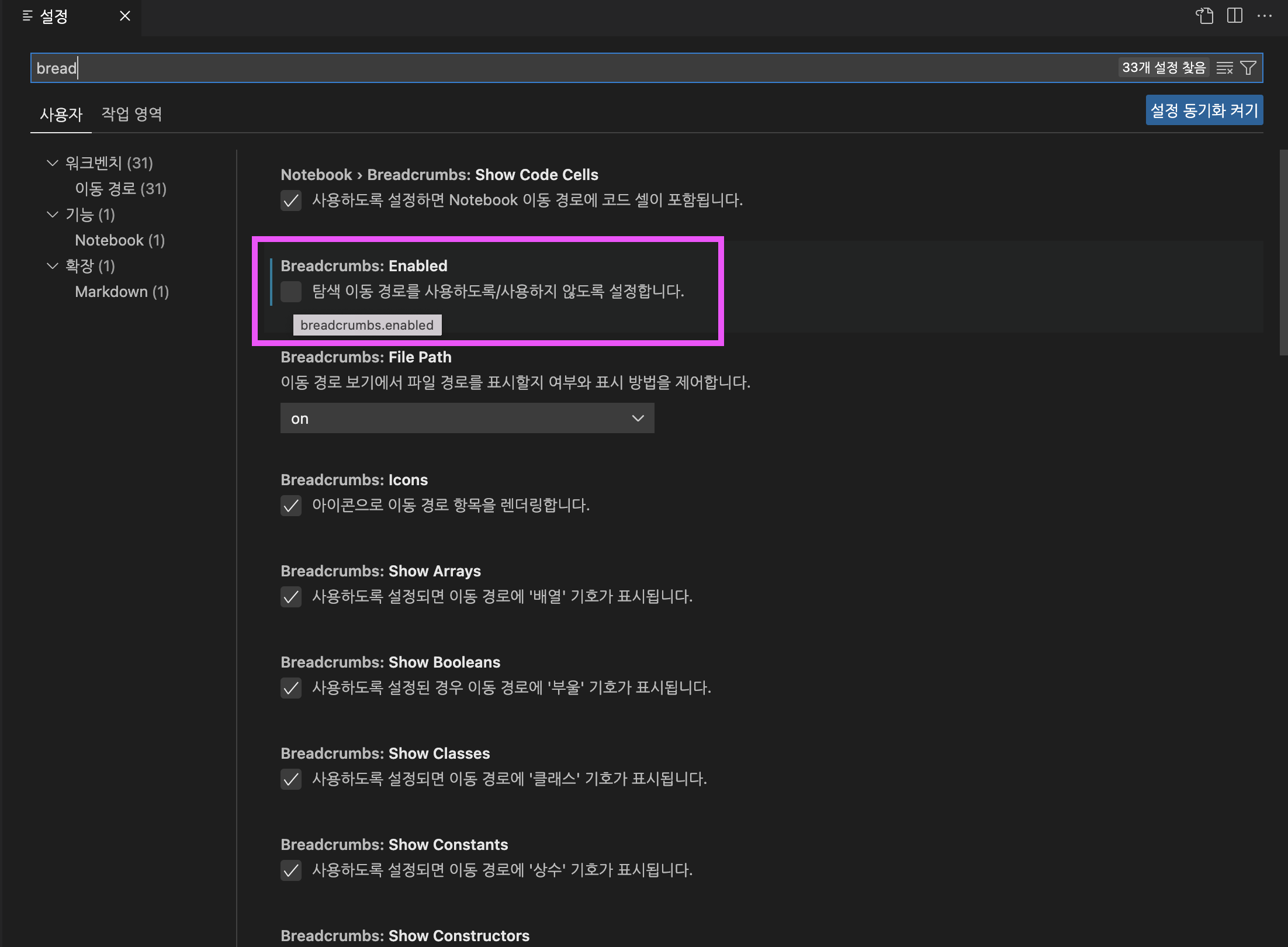The width and height of the screenshot is (1288, 947).
Task: Click the filter settings funnel icon
Action: pyautogui.click(x=1248, y=68)
